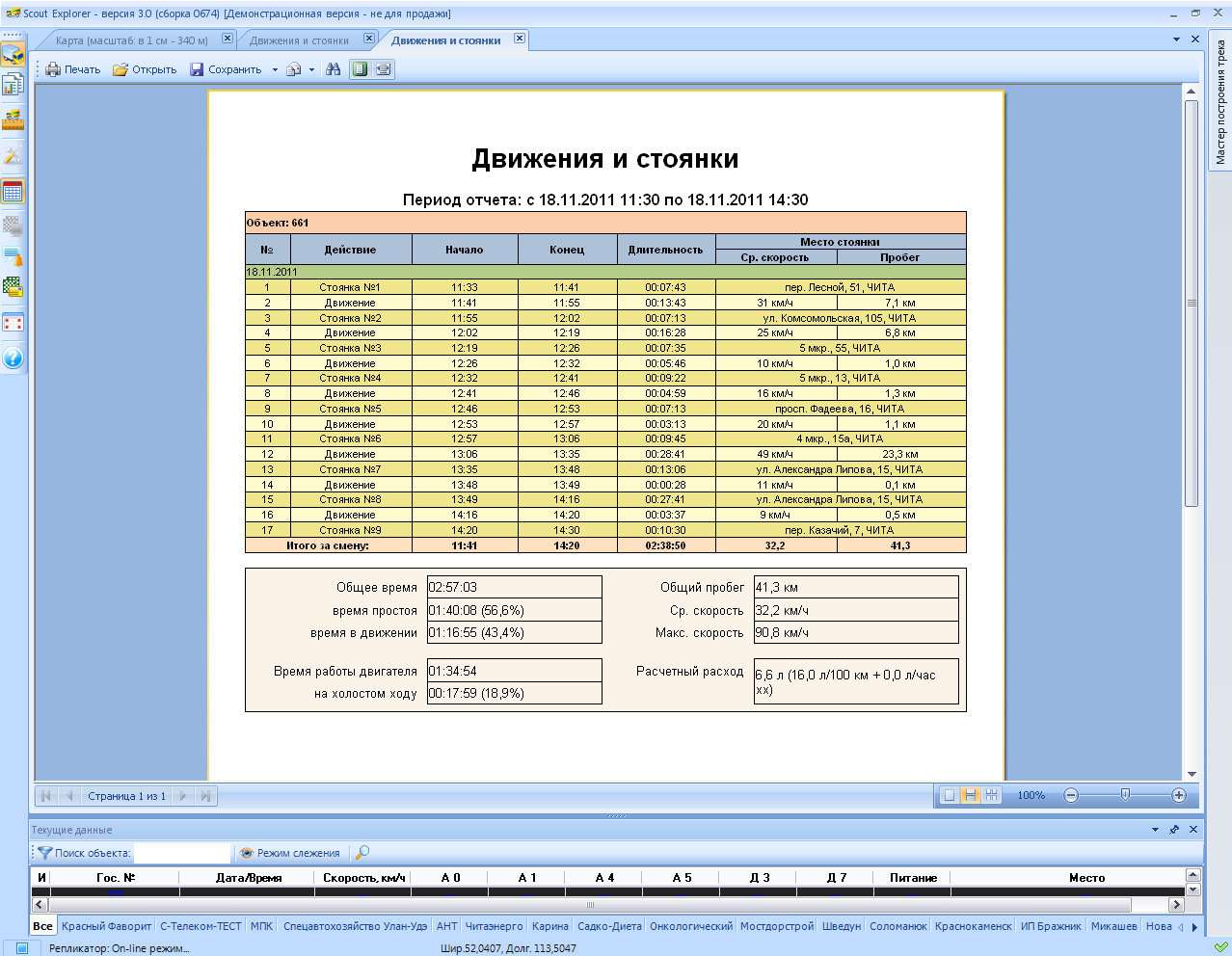Click the filter funnel icon beside Поиск объекта
The height and width of the screenshot is (956, 1232).
[x=44, y=853]
